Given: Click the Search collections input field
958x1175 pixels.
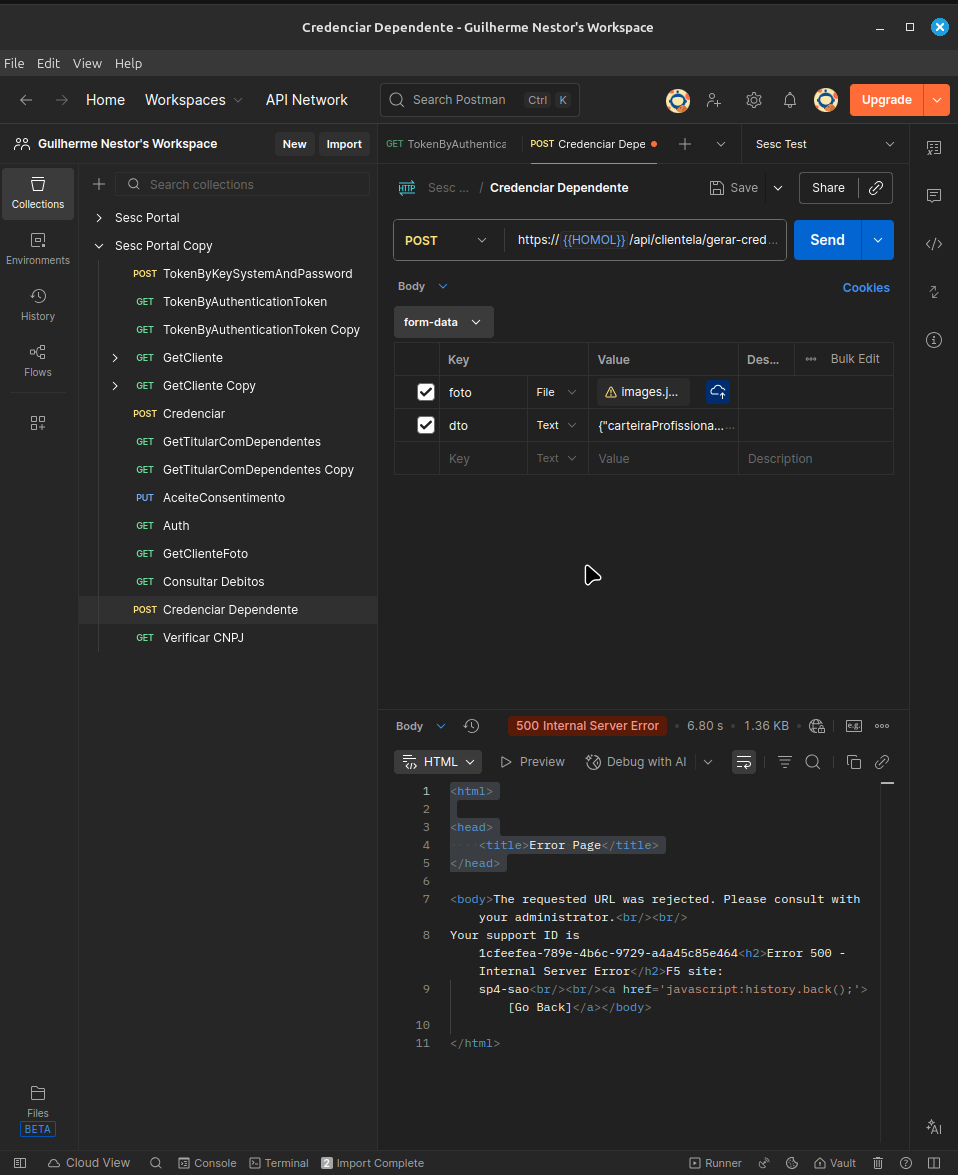Looking at the screenshot, I should pyautogui.click(x=255, y=185).
